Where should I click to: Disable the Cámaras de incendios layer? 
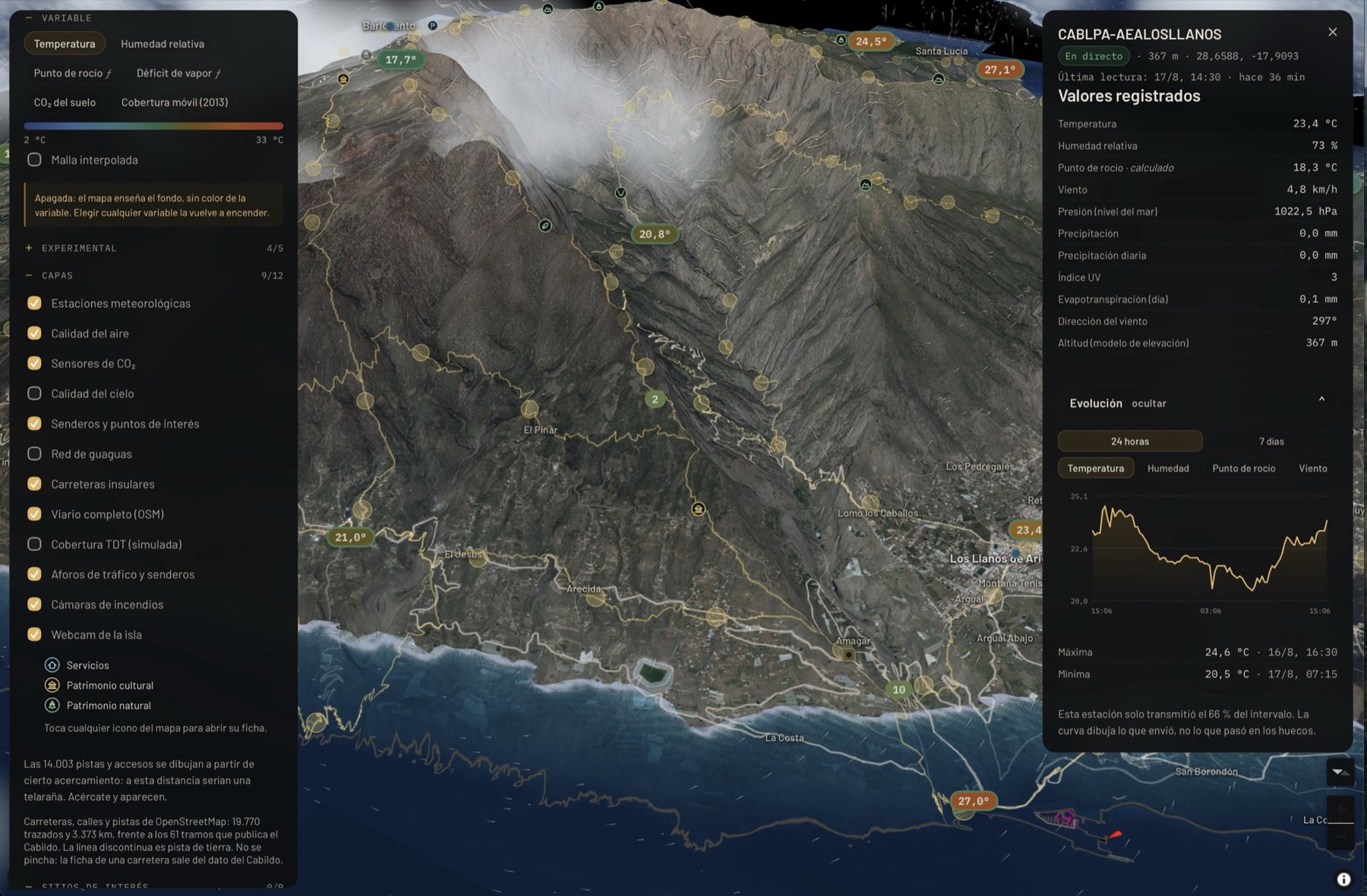[34, 604]
